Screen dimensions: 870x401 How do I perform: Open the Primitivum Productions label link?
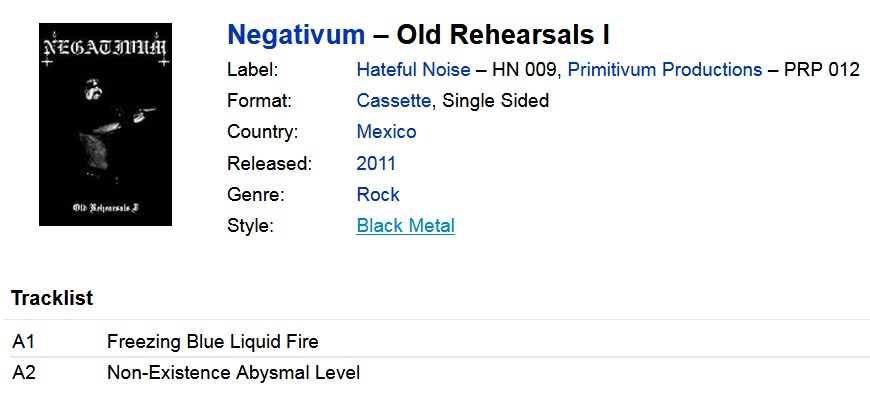coord(665,70)
